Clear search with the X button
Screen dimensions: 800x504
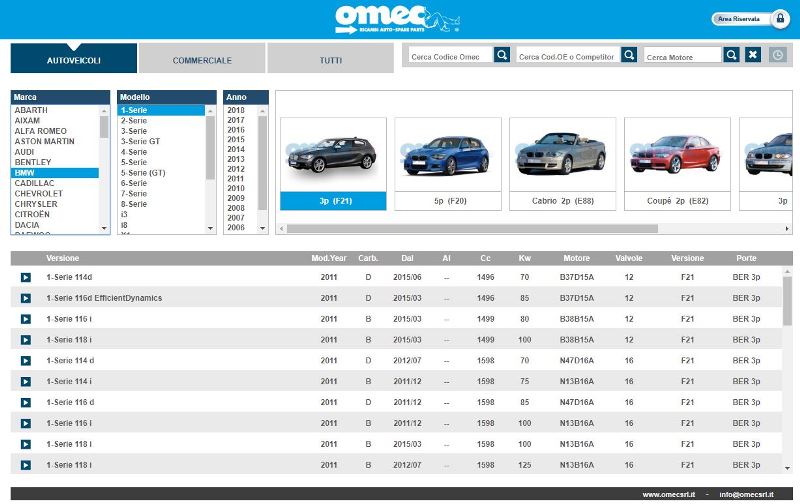click(x=753, y=55)
